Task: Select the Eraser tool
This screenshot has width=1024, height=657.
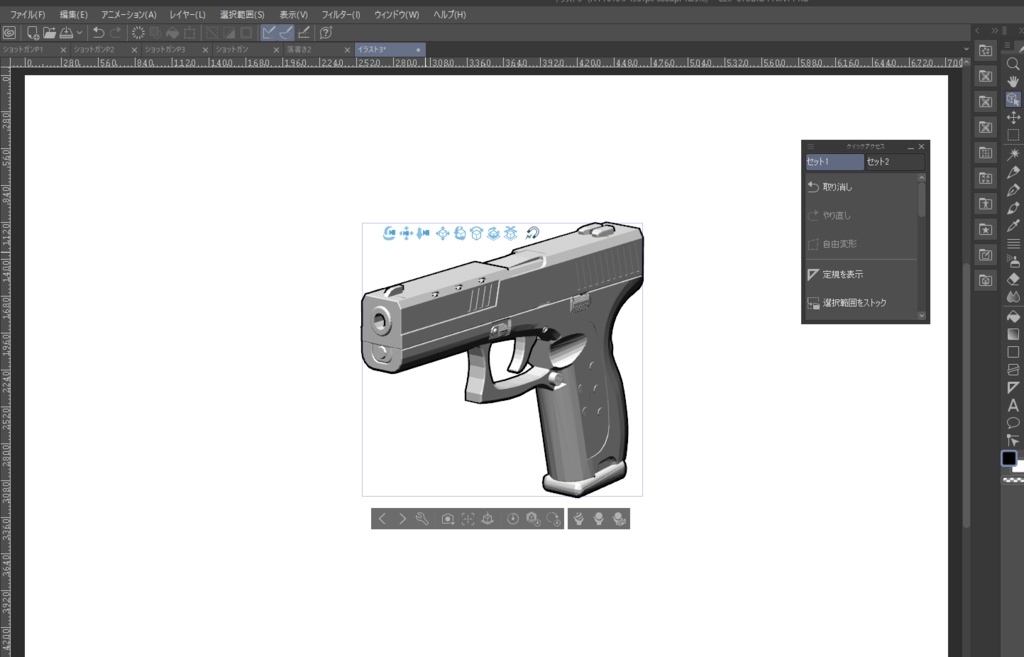Action: [x=1012, y=279]
